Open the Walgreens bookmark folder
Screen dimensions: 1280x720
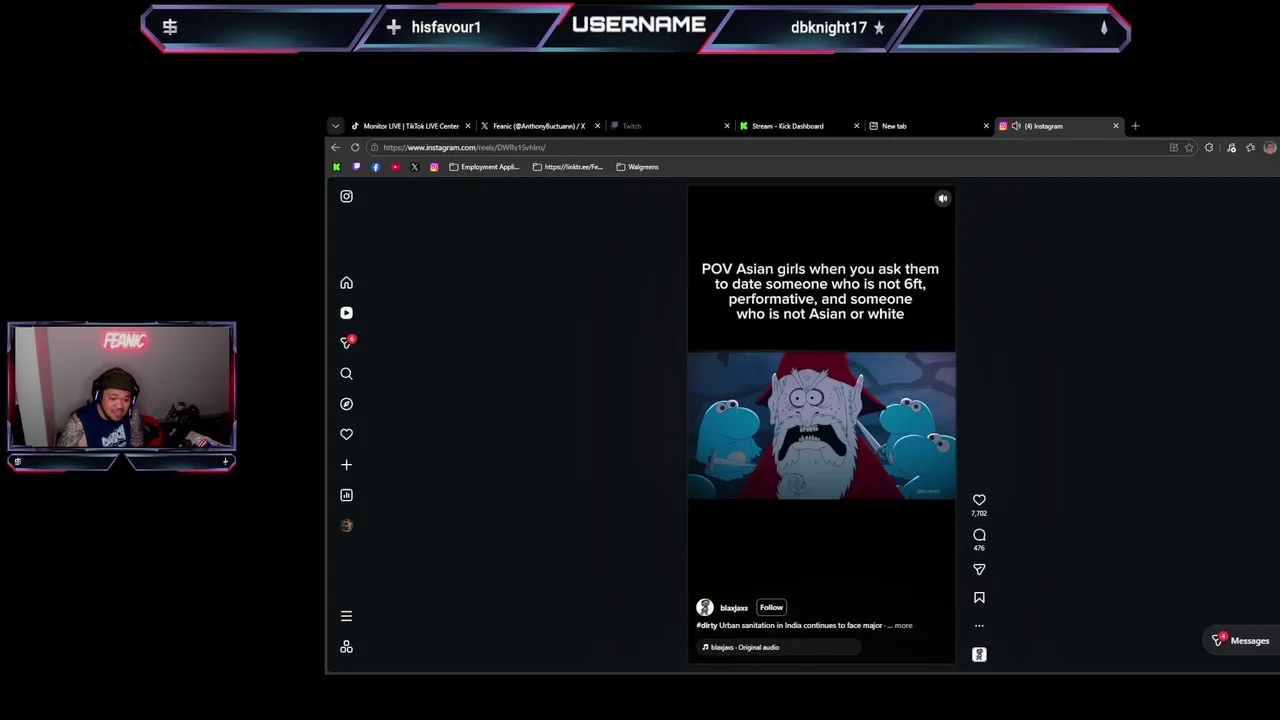pyautogui.click(x=638, y=167)
